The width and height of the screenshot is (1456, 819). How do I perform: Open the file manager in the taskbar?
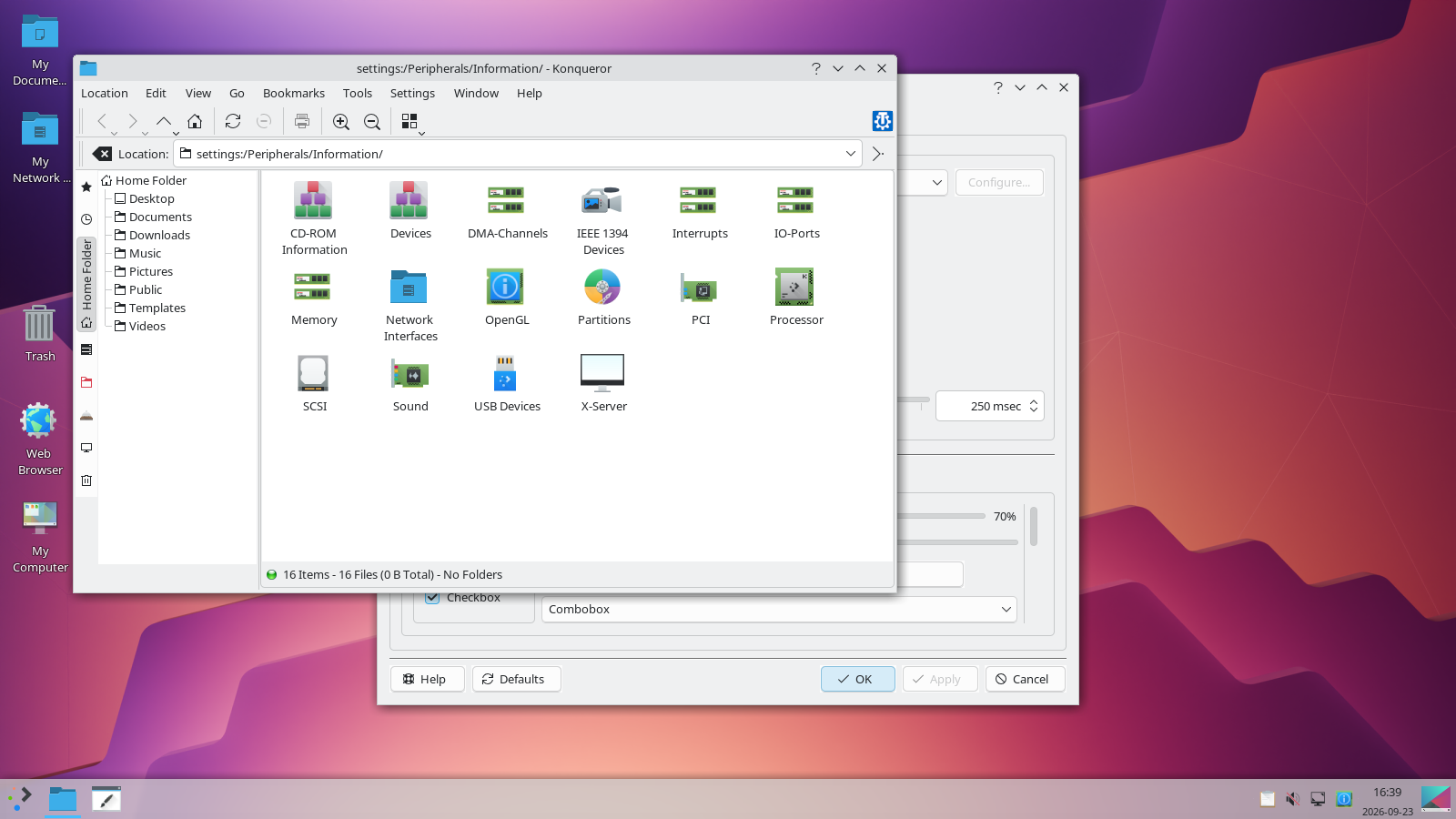pyautogui.click(x=63, y=800)
